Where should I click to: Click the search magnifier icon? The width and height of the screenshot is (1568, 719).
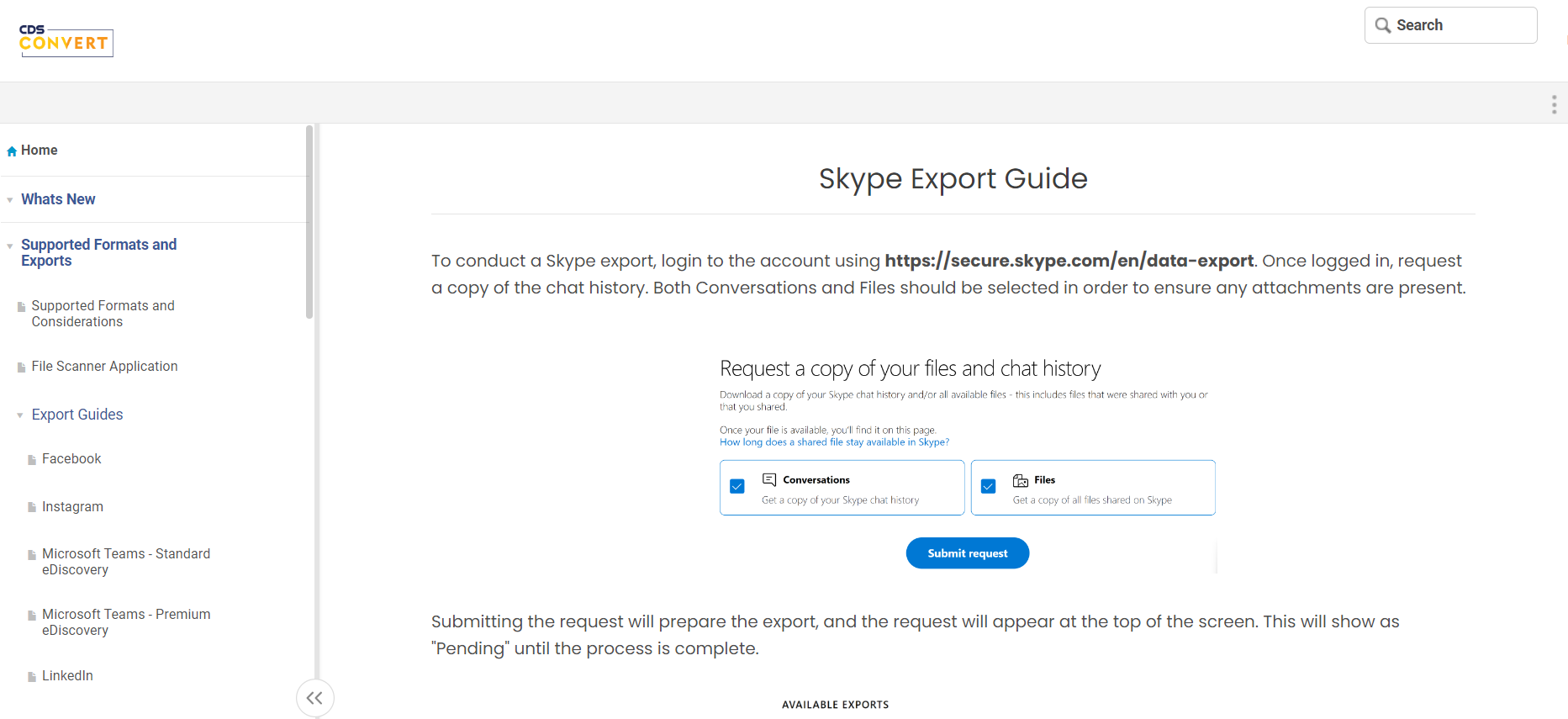tap(1382, 25)
